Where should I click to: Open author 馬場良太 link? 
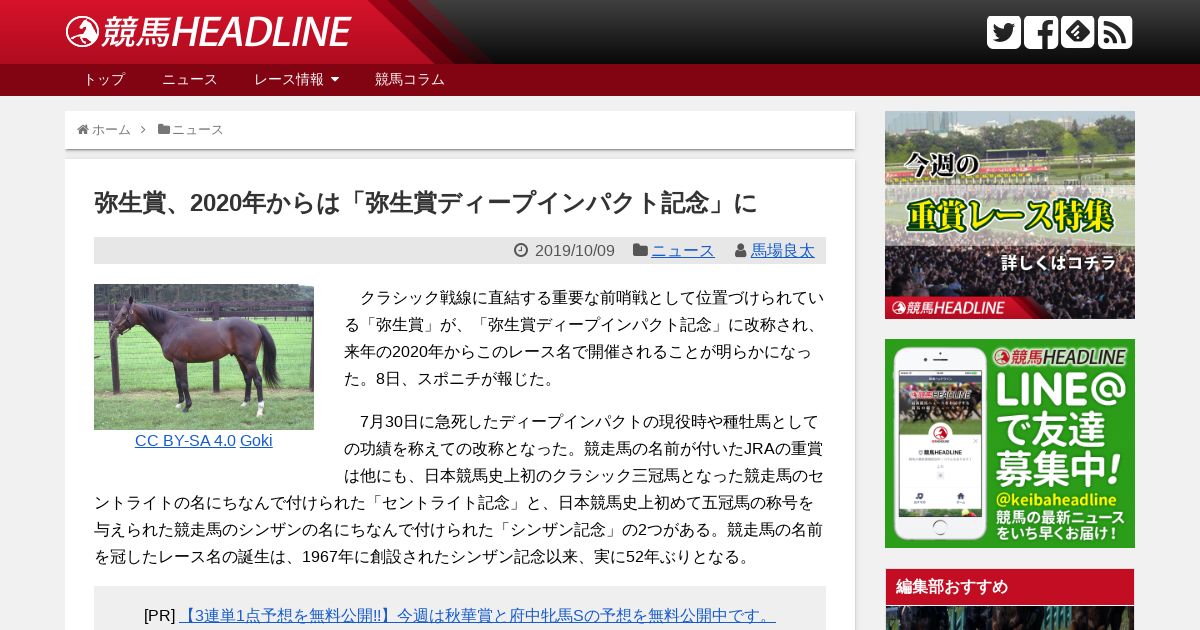tap(783, 250)
